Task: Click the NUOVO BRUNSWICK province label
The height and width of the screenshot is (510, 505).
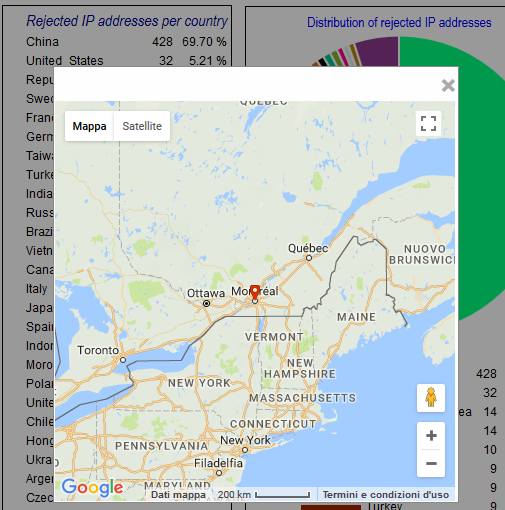Action: 422,254
